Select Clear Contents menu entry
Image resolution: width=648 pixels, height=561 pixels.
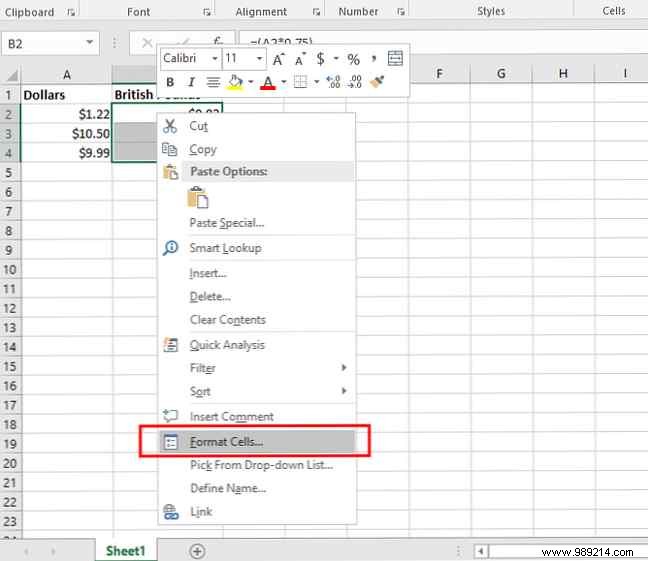coord(257,320)
